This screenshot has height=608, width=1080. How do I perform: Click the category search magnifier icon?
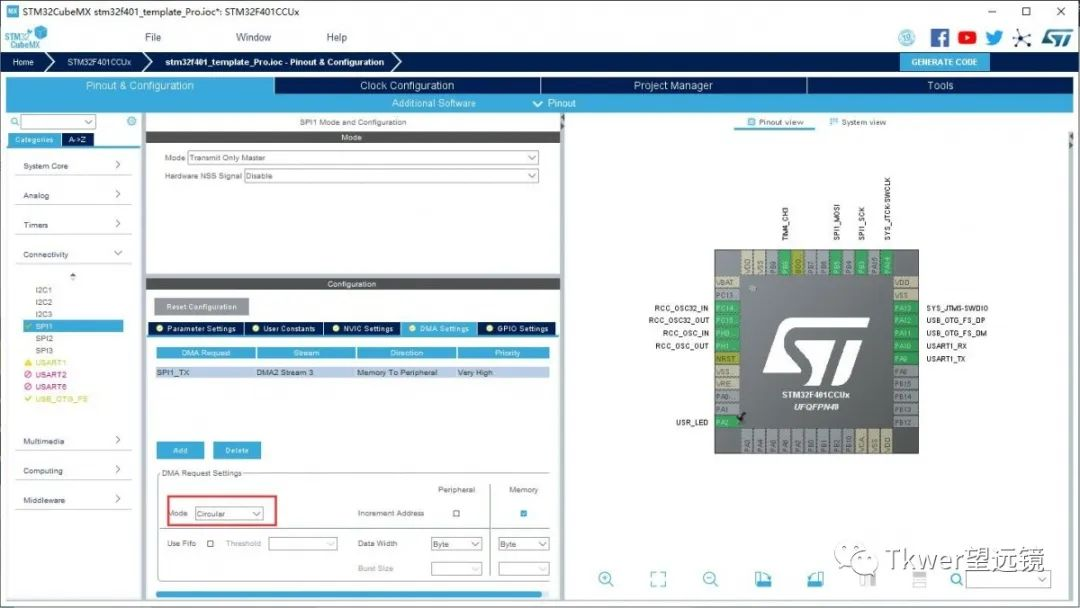pyautogui.click(x=14, y=122)
